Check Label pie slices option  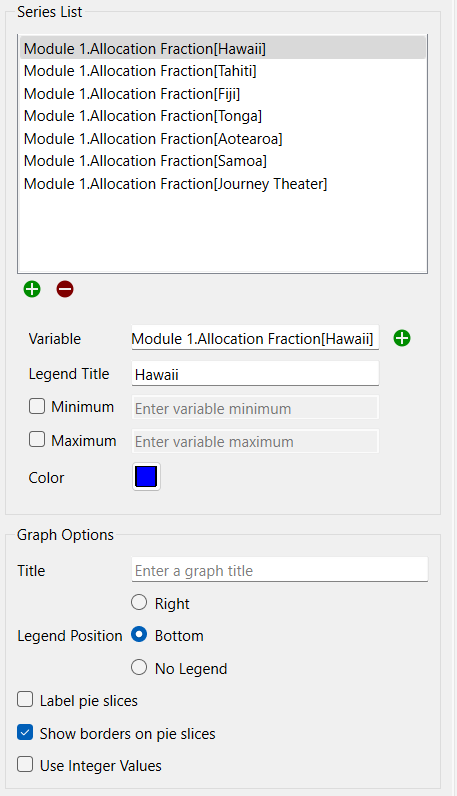coord(25,700)
